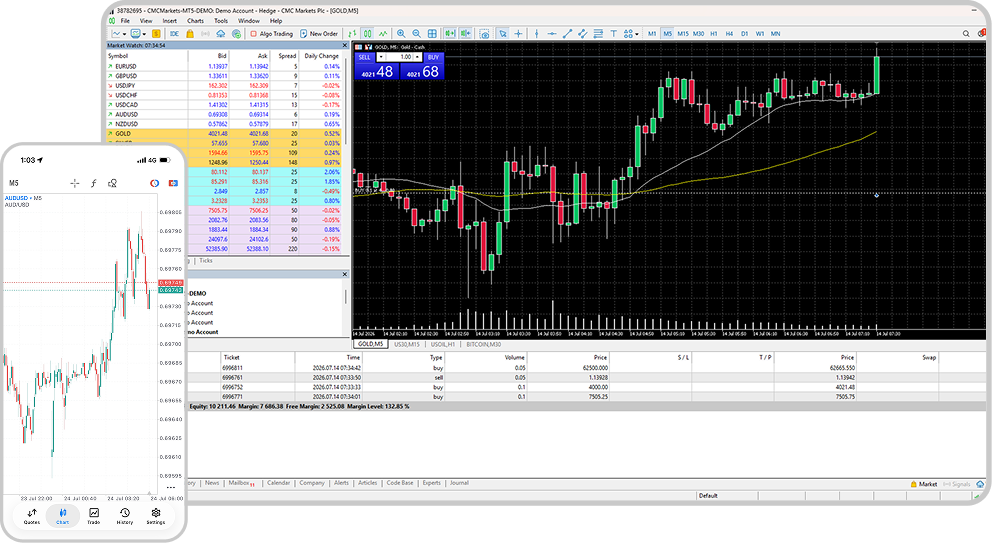Open the cloud VPS icon in toolbar

click(x=221, y=34)
